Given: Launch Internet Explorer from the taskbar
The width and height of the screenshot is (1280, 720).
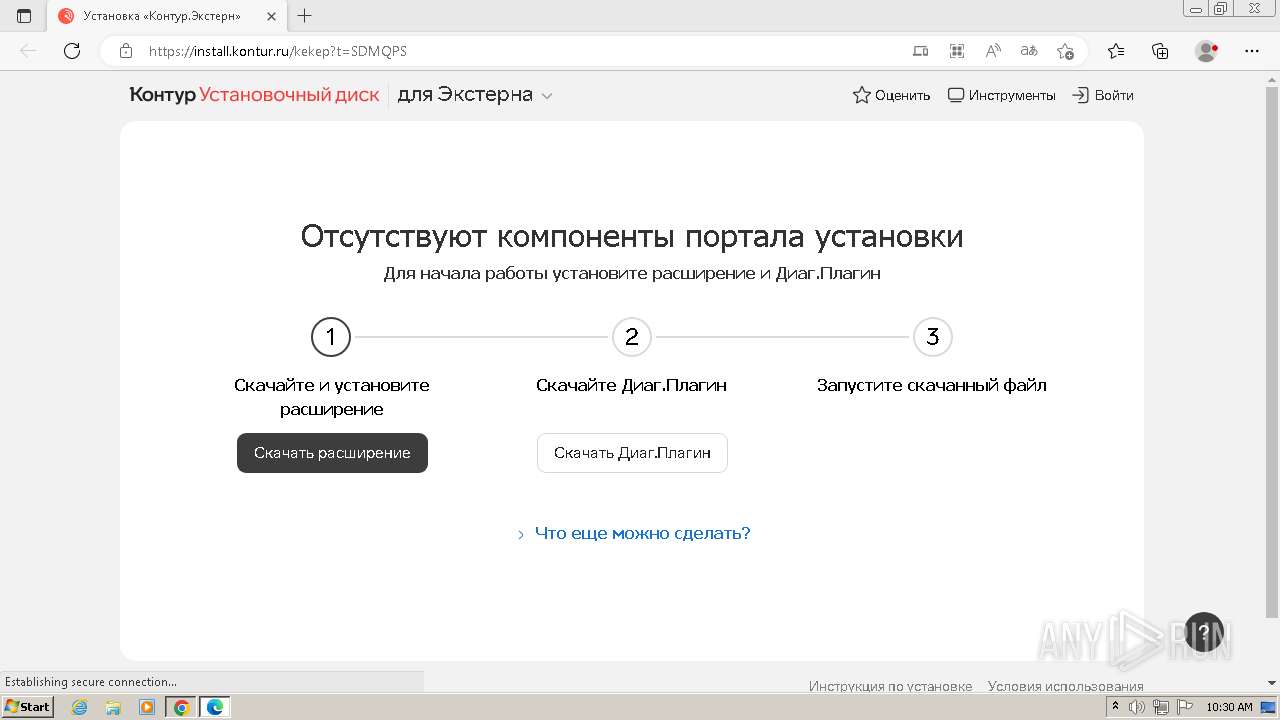Looking at the screenshot, I should point(80,707).
